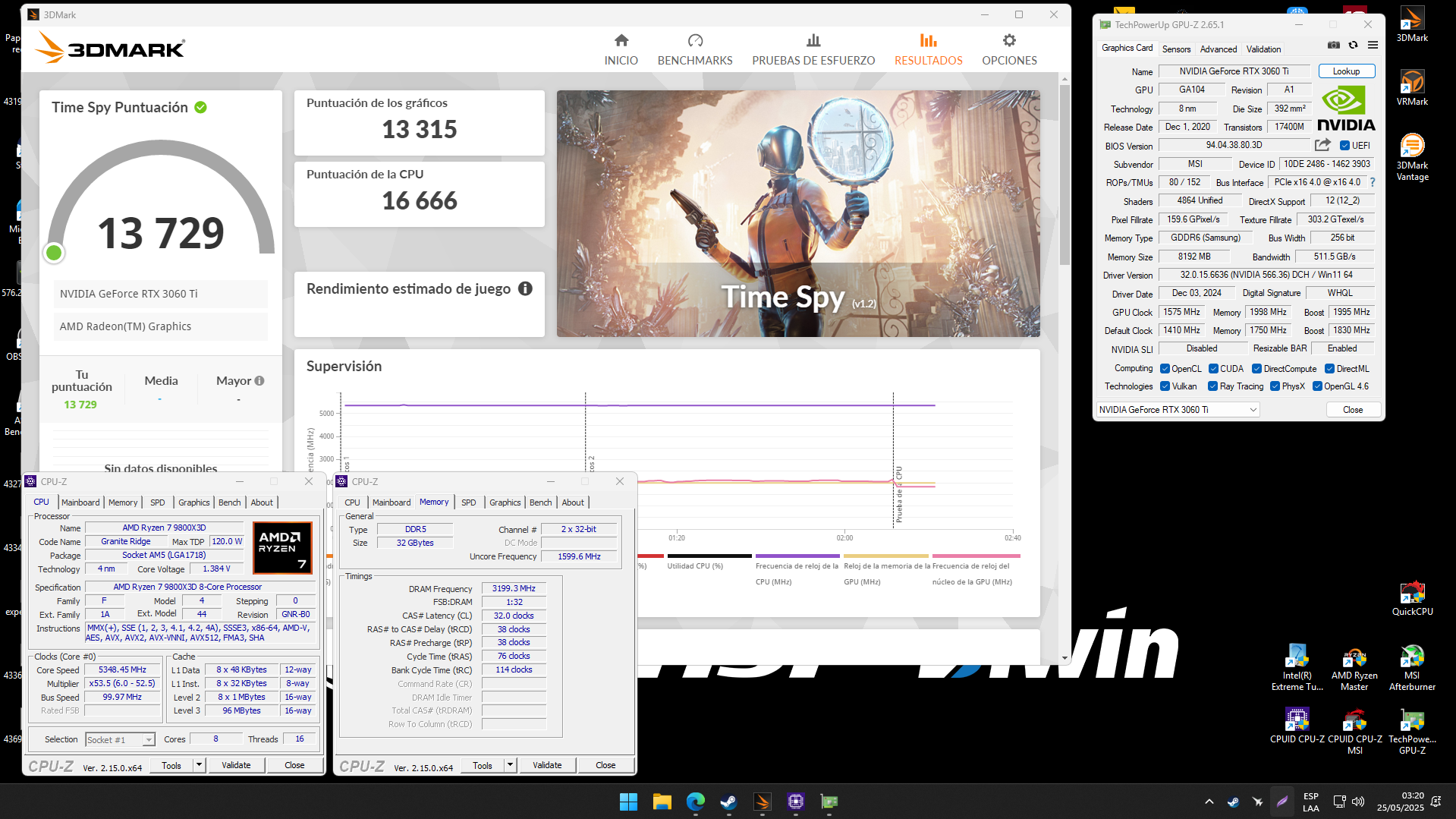
Task: Click Validate in right CPU-Z window
Action: tap(547, 765)
